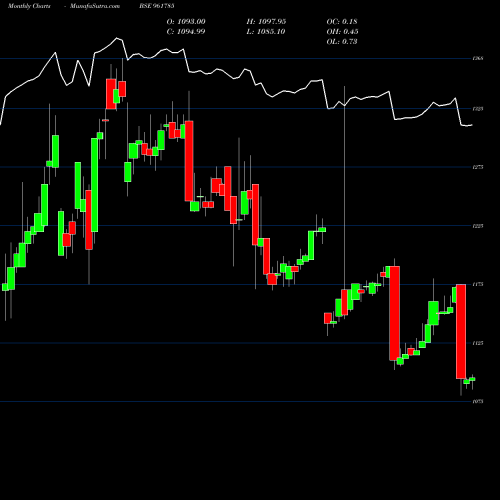The width and height of the screenshot is (500, 500).
Task: Click the 1325 price axis label
Action: pyautogui.click(x=478, y=109)
